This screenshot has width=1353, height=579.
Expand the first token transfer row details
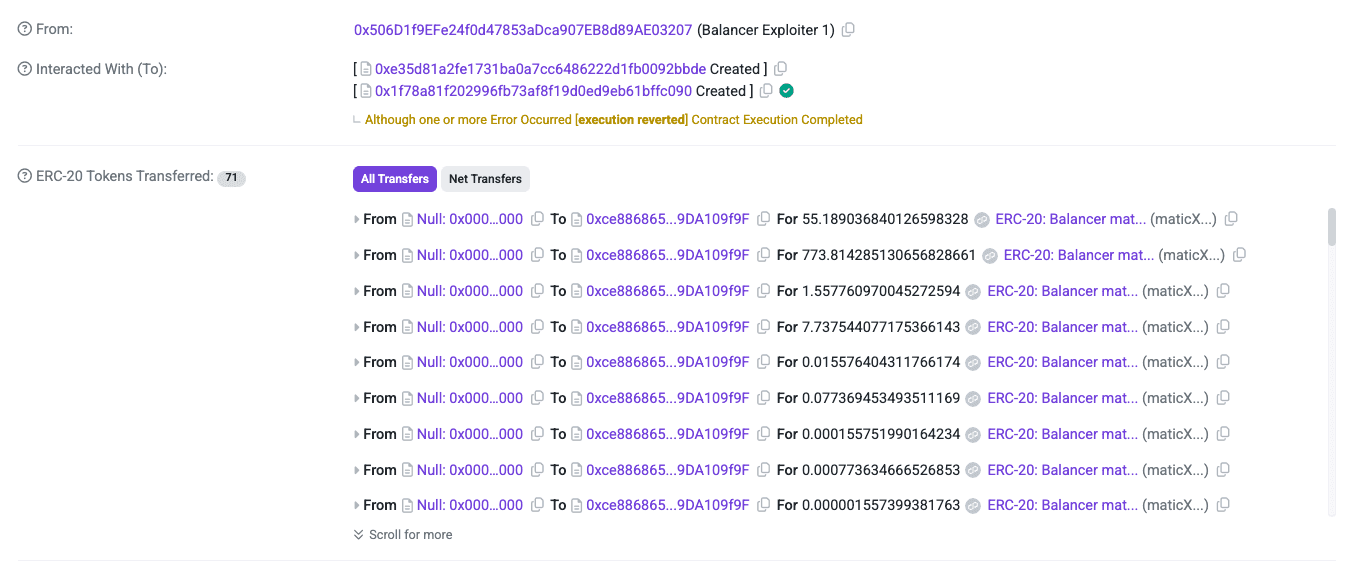coord(358,218)
